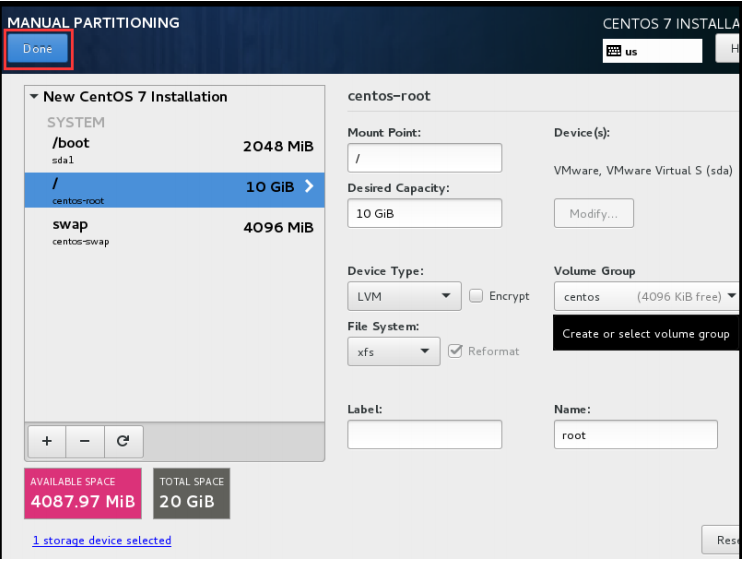Open the Volume Group centos dropdown

pyautogui.click(x=647, y=297)
